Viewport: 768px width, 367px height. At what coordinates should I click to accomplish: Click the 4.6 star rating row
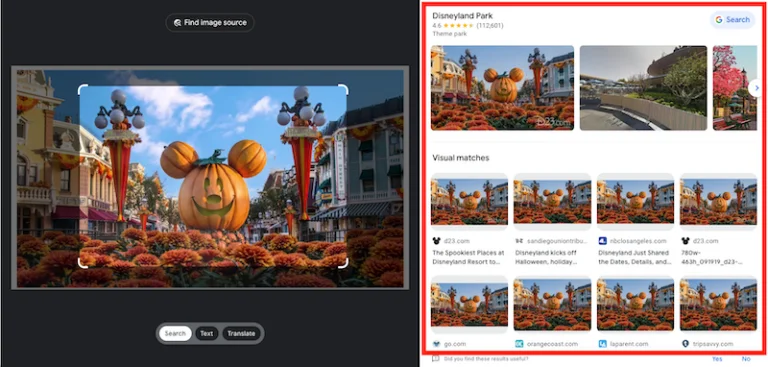(x=468, y=25)
